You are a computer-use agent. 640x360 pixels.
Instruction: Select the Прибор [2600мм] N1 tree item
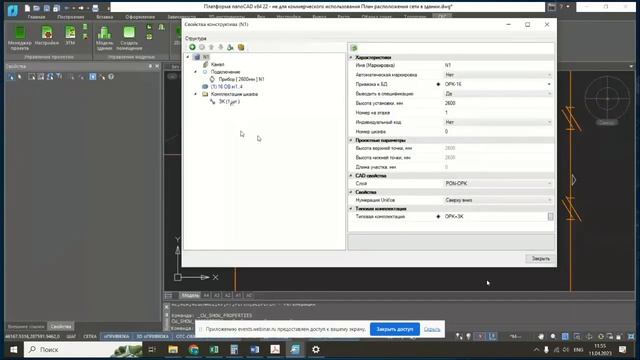click(241, 79)
